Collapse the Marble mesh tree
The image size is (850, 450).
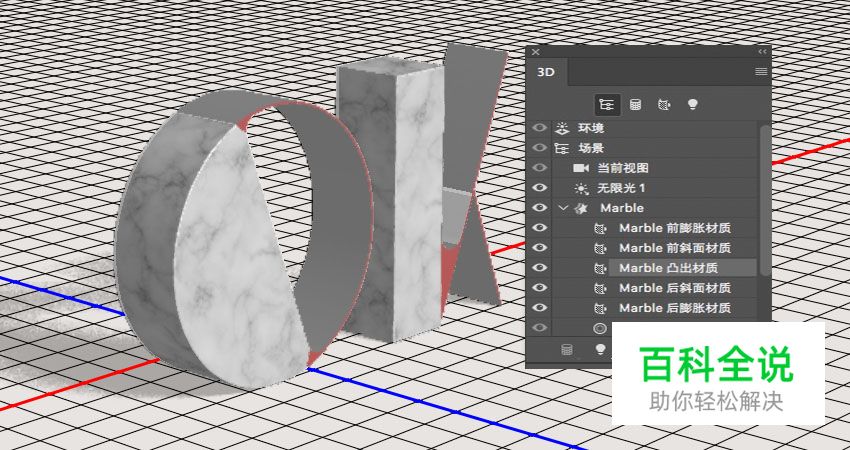coord(564,208)
